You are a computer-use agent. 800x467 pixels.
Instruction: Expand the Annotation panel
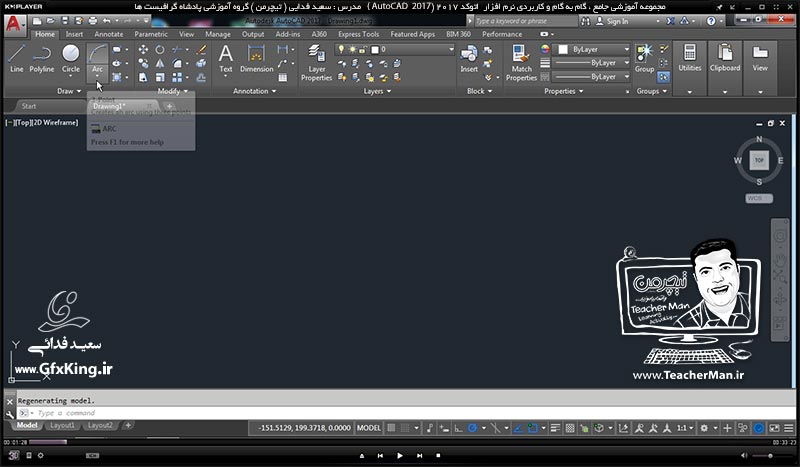pyautogui.click(x=254, y=91)
